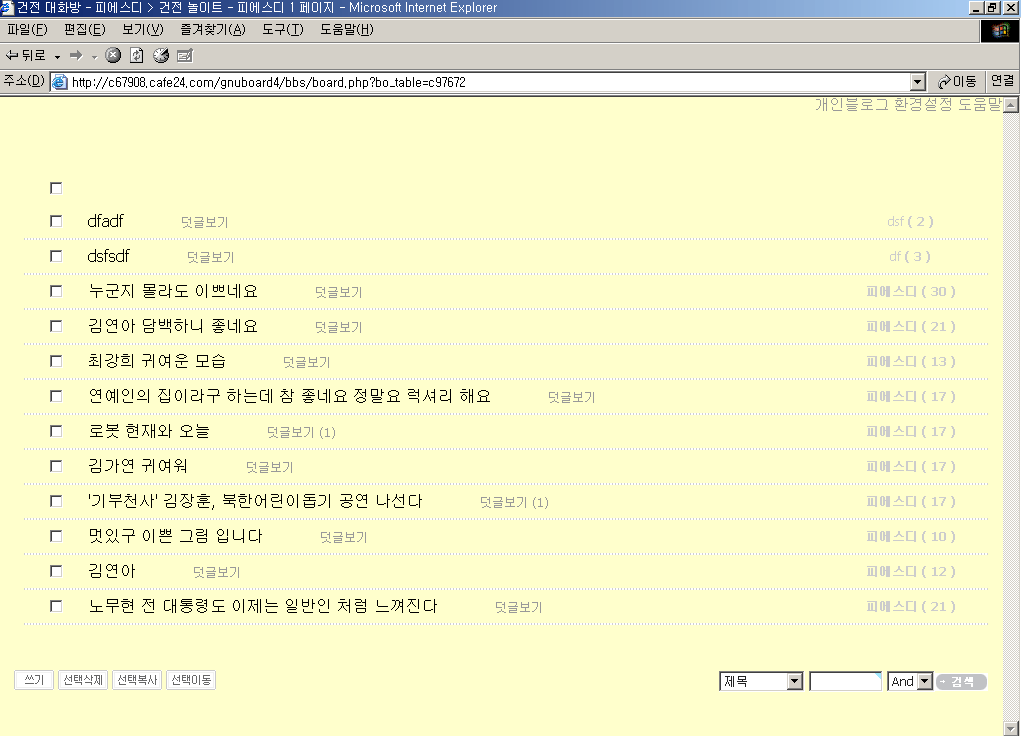Click the 연결 links toolbar label
The width and height of the screenshot is (1021, 737).
1002,81
